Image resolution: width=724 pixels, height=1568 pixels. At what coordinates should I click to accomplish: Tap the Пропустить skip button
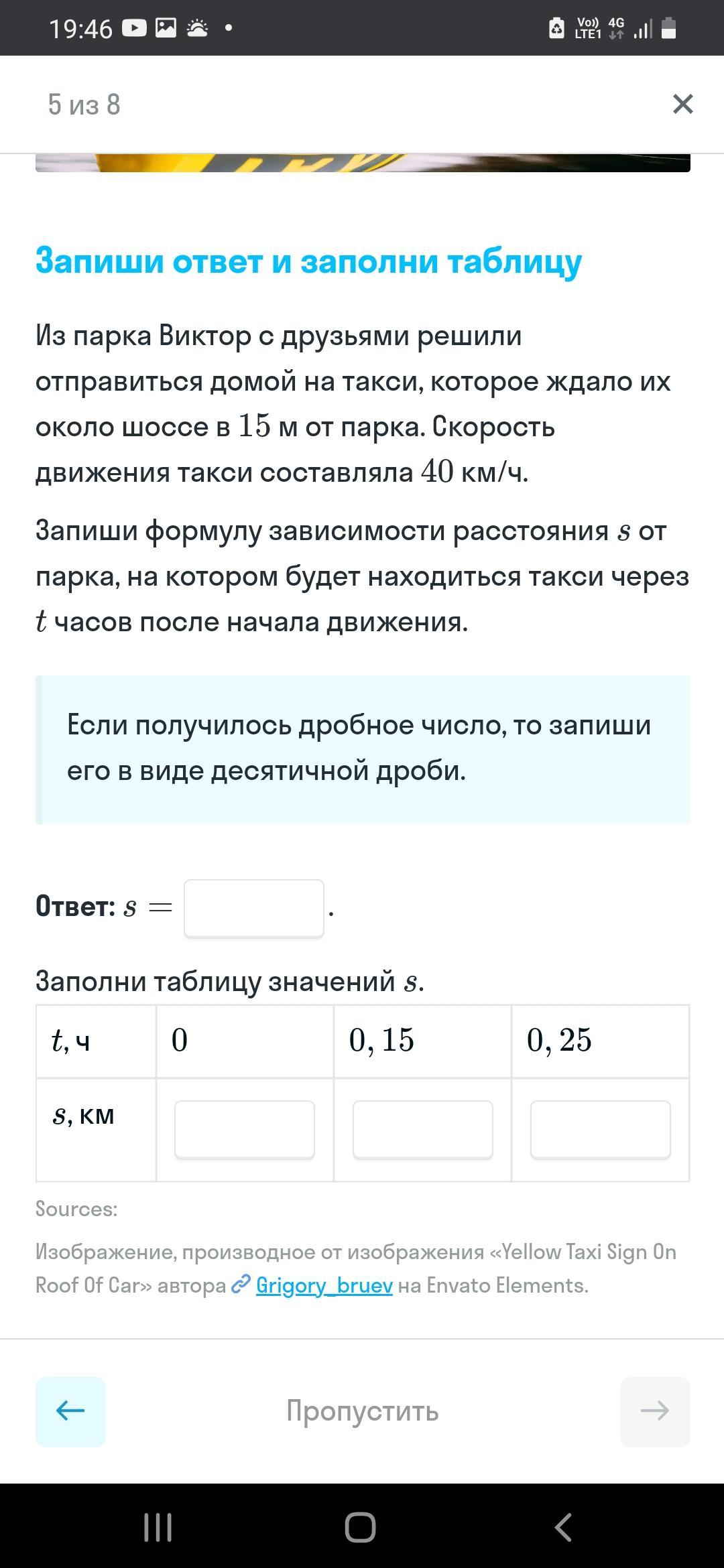point(362,1411)
